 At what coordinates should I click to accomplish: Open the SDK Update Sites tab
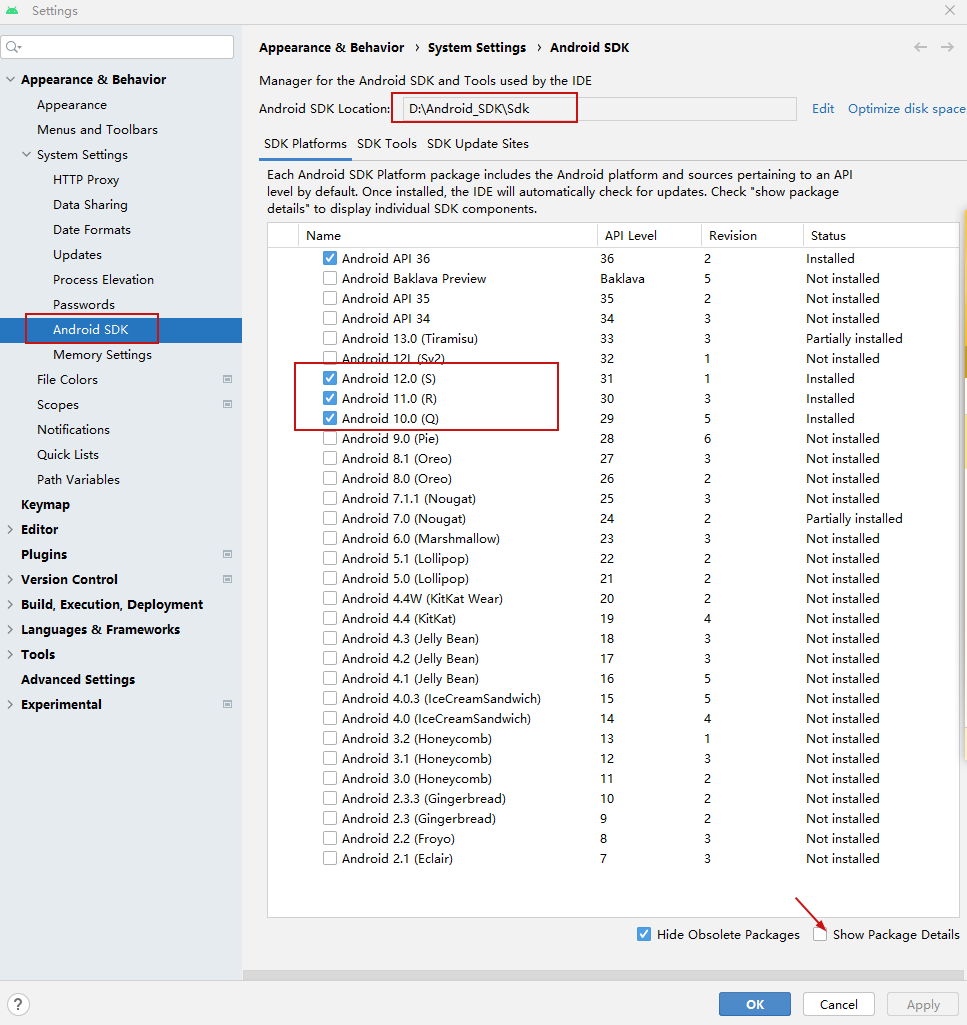(x=478, y=144)
